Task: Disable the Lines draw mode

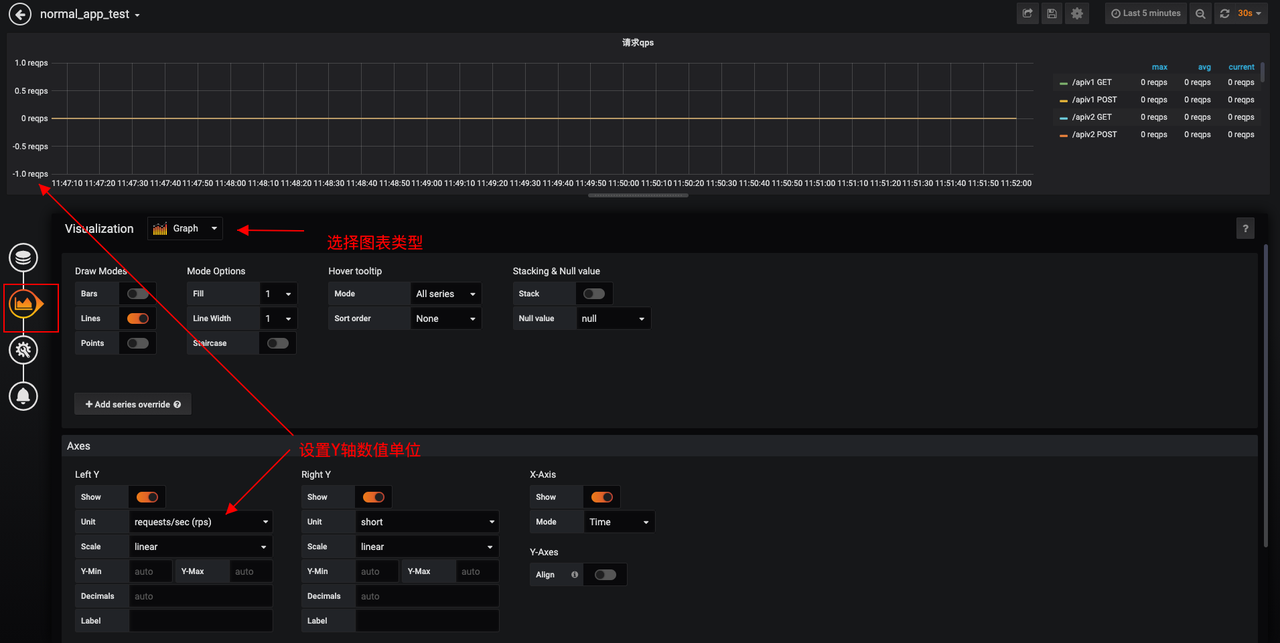Action: point(138,318)
